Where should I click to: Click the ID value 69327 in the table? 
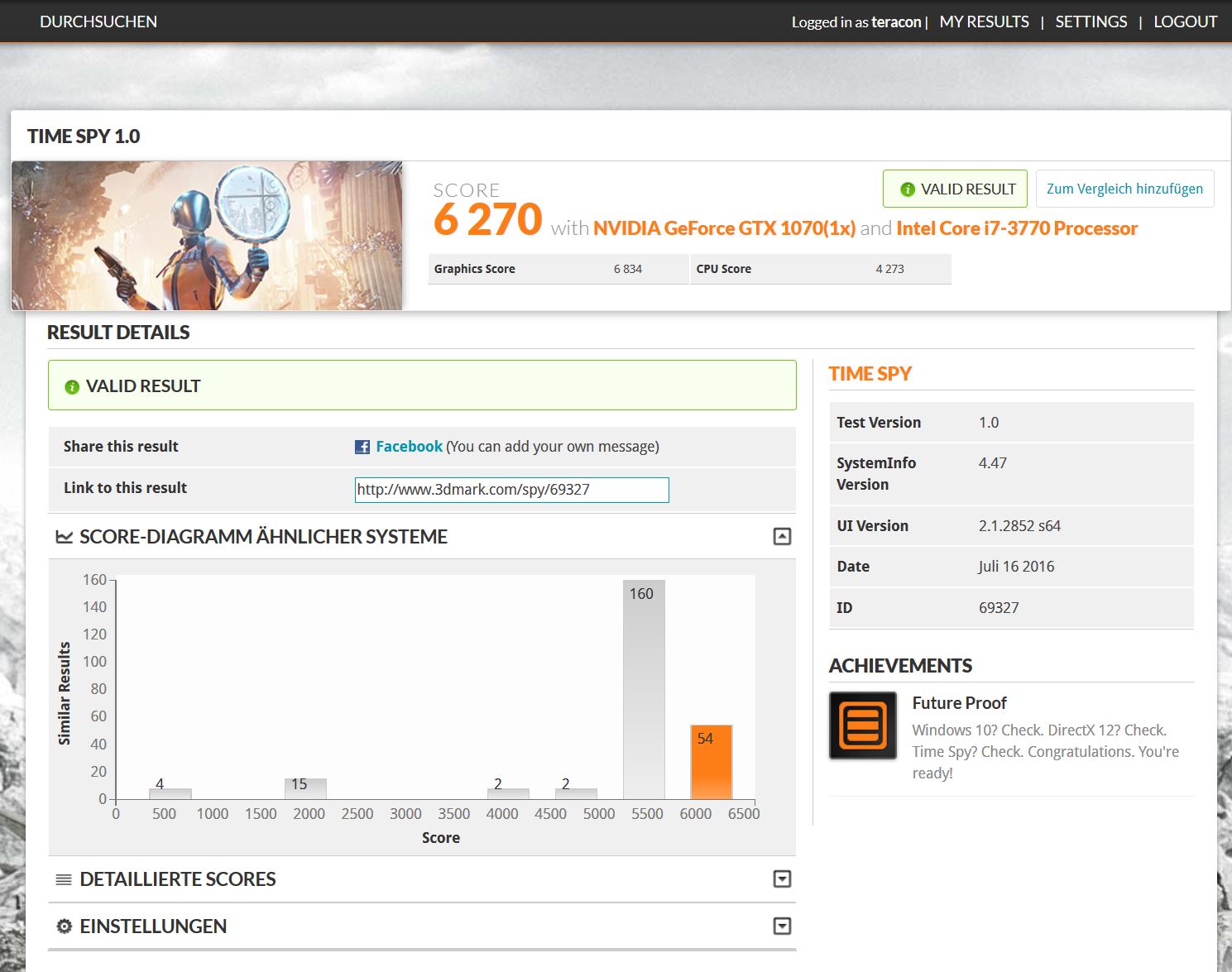coord(999,608)
